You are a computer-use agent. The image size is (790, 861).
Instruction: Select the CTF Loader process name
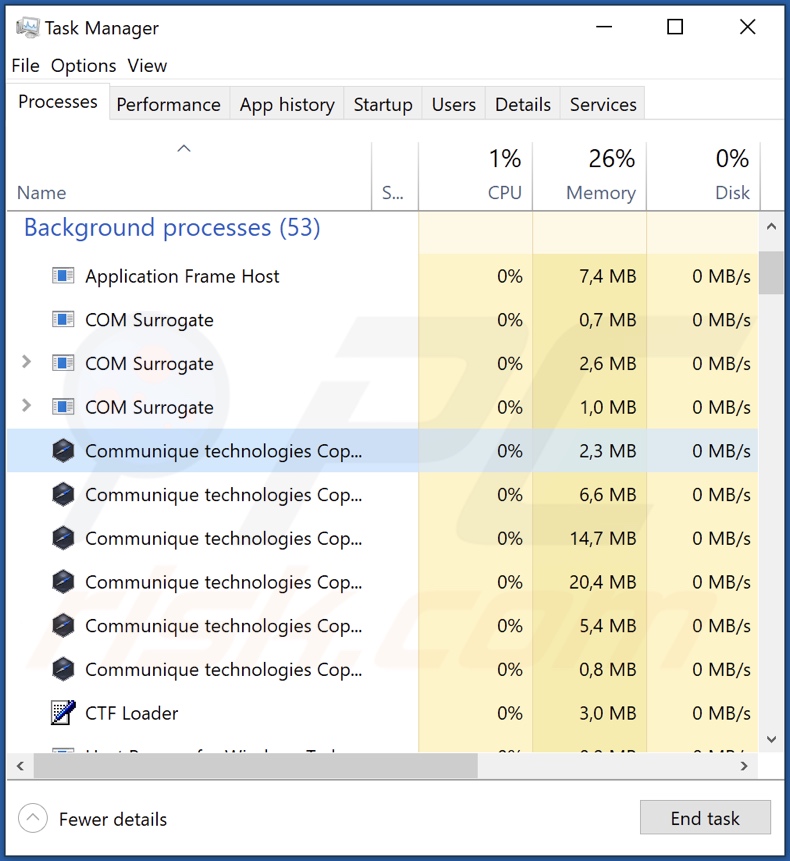132,713
